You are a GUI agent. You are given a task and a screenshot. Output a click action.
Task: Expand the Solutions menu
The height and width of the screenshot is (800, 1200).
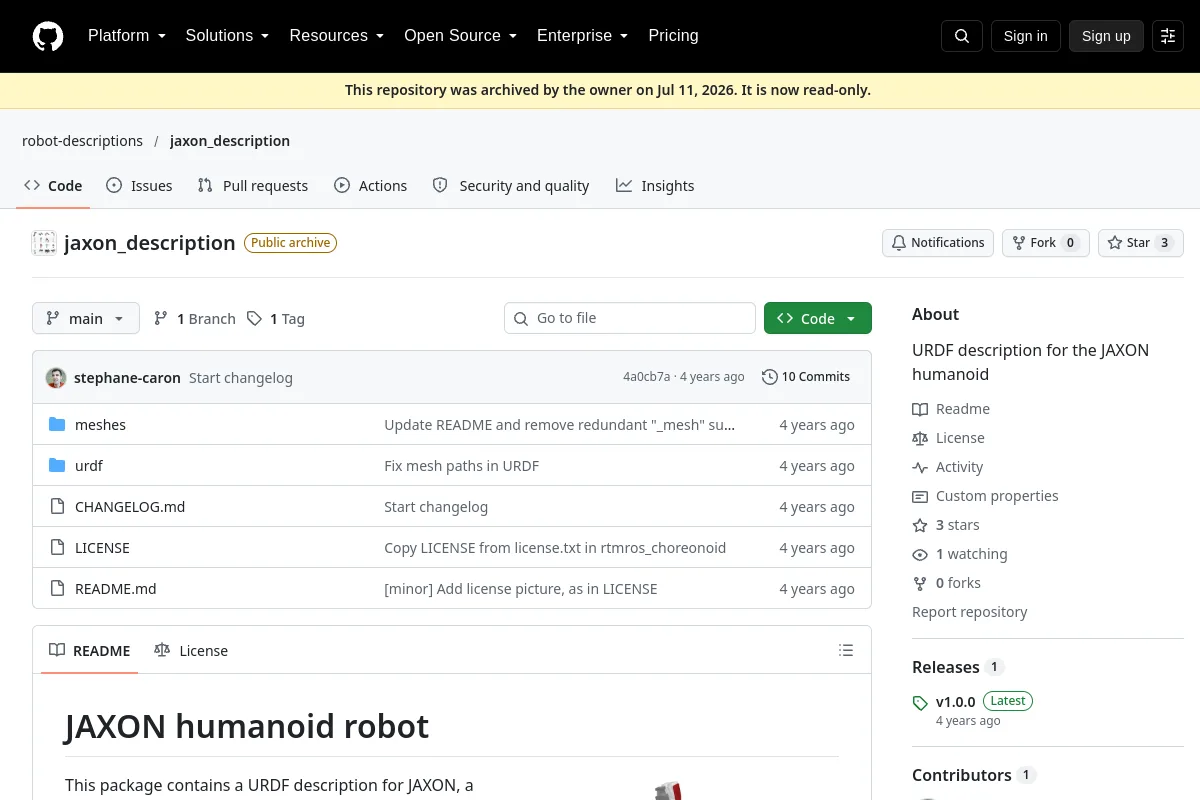[227, 36]
